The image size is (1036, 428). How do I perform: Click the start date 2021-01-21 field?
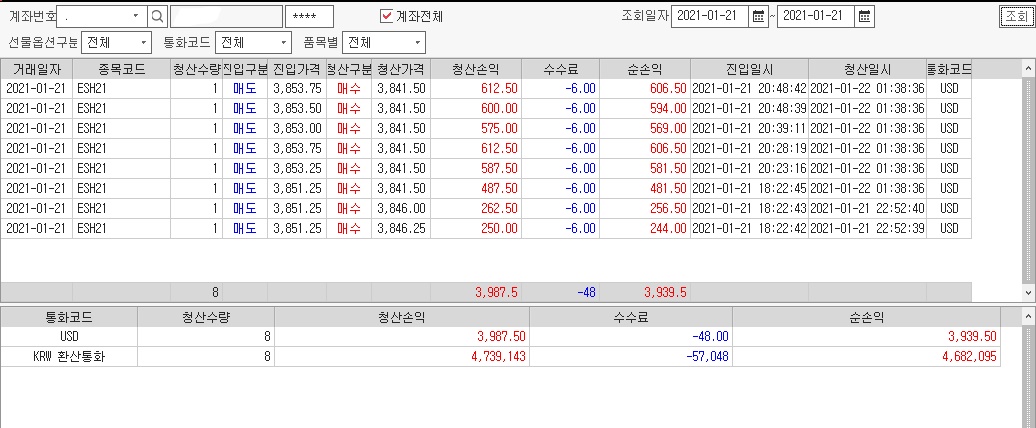tap(710, 17)
